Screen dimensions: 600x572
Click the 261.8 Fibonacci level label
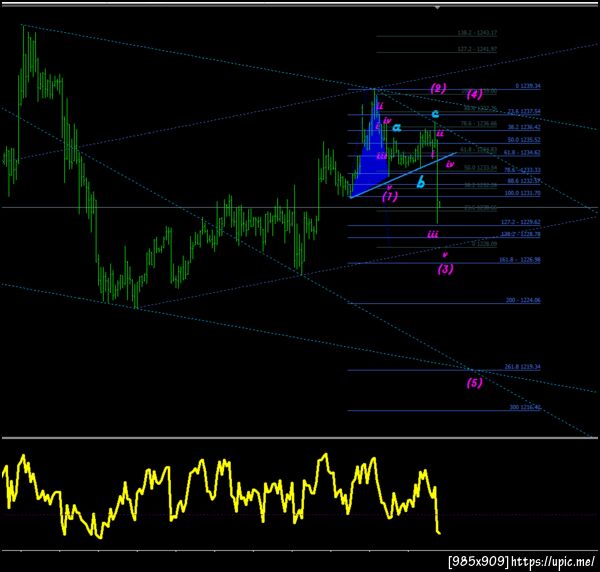pos(522,367)
